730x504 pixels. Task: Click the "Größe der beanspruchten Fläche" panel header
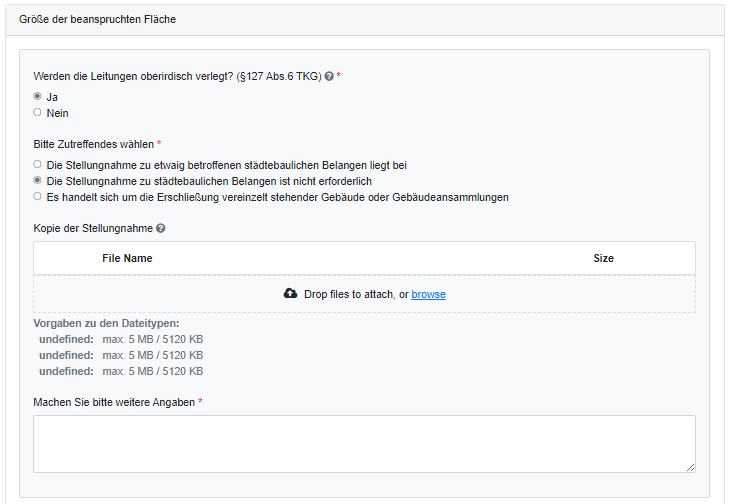(98, 19)
